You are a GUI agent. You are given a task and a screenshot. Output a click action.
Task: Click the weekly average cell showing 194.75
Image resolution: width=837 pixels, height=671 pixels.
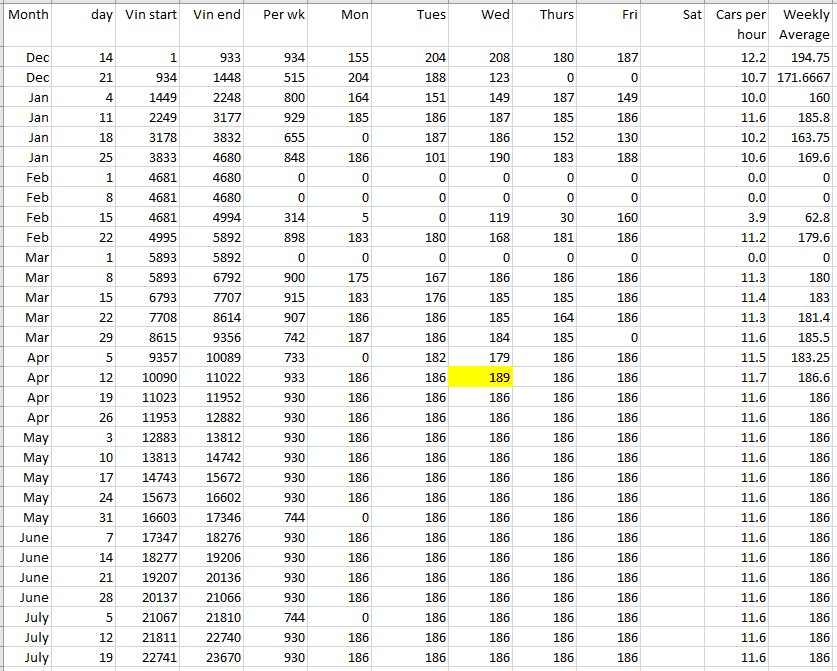803,57
